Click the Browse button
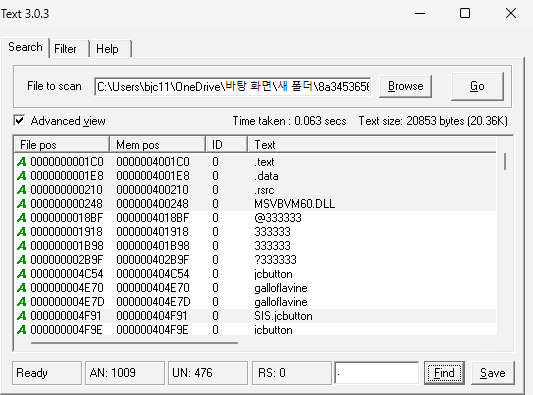This screenshot has width=533, height=395. [x=406, y=86]
